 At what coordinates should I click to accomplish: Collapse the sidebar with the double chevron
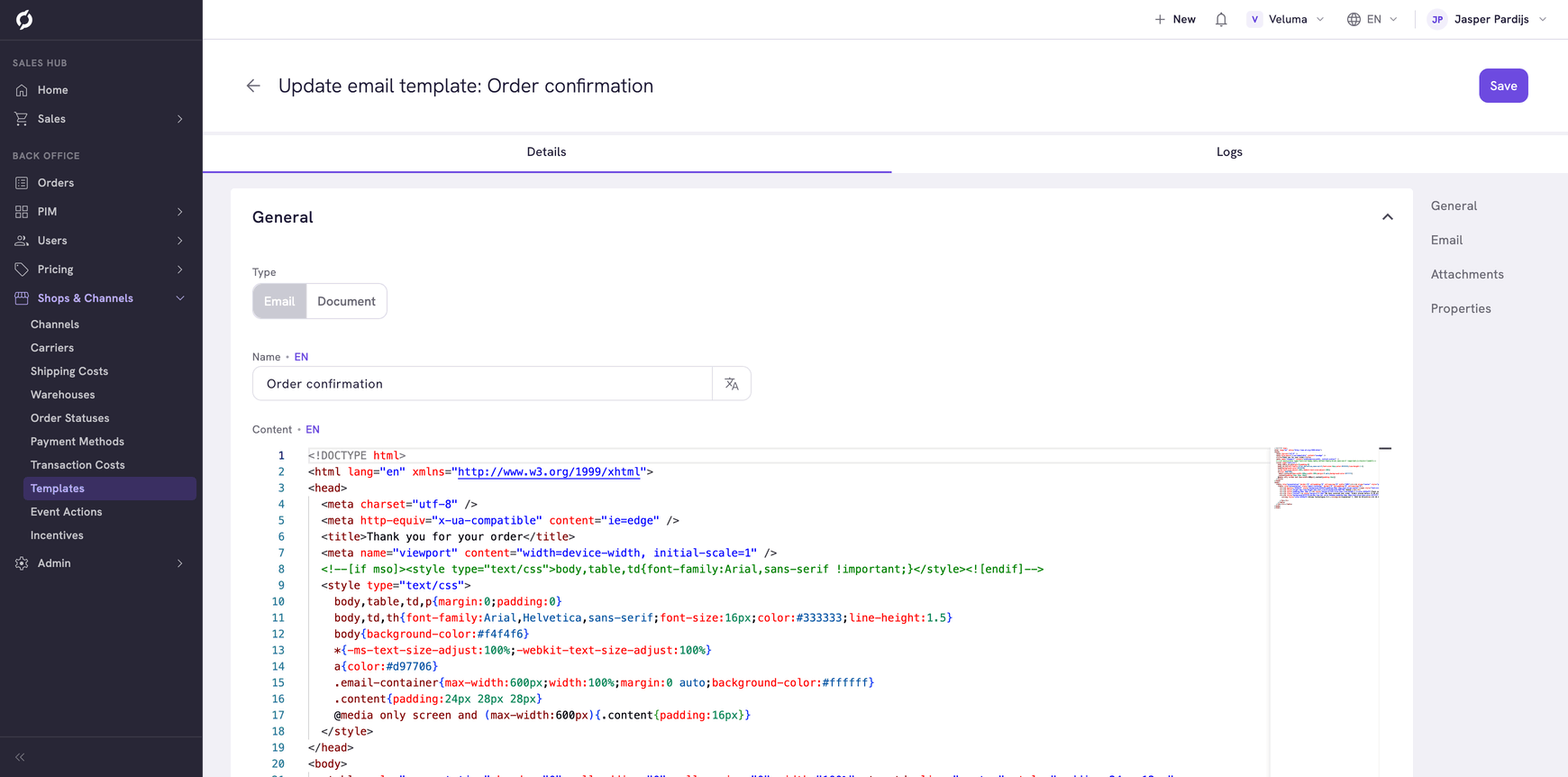tap(20, 757)
